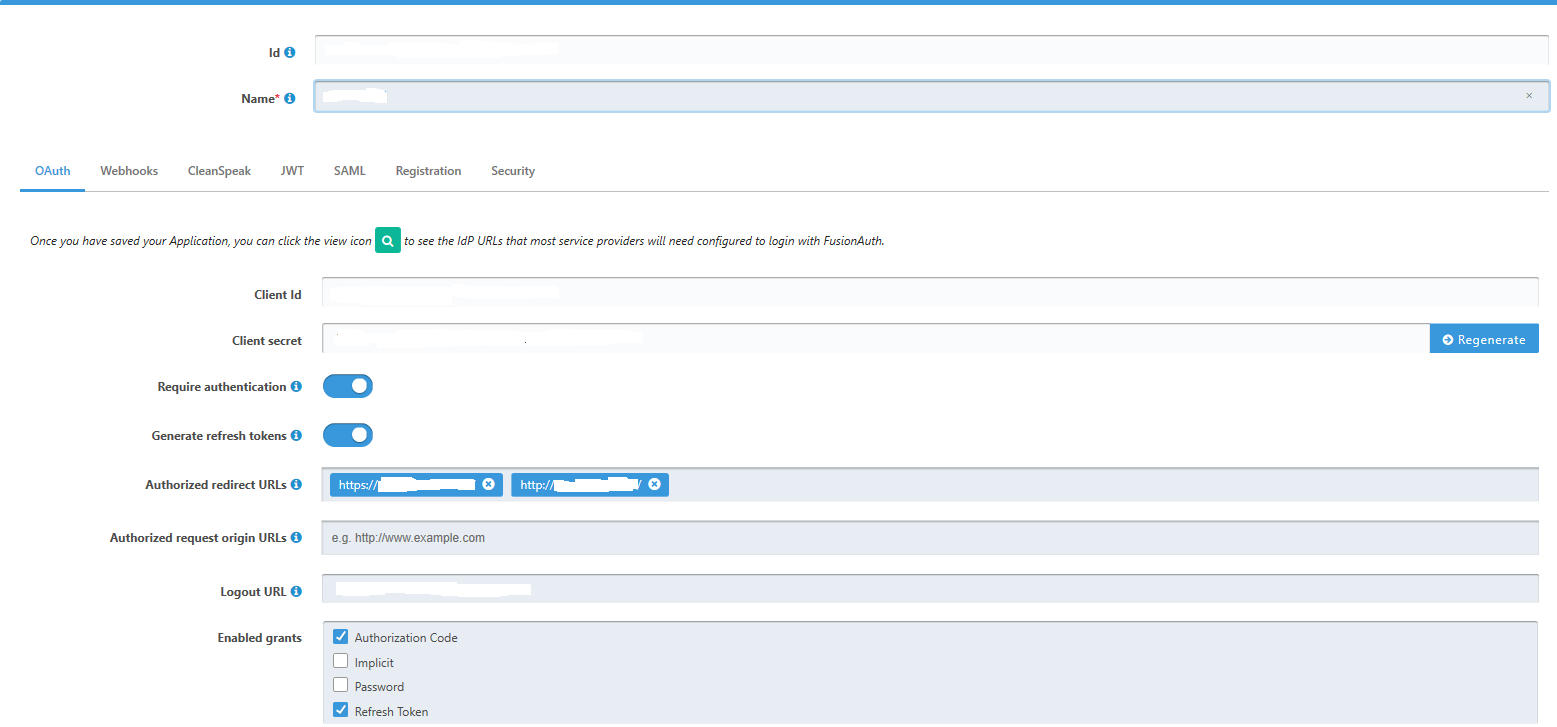This screenshot has width=1557, height=727.
Task: Select the Security tab
Action: point(512,170)
